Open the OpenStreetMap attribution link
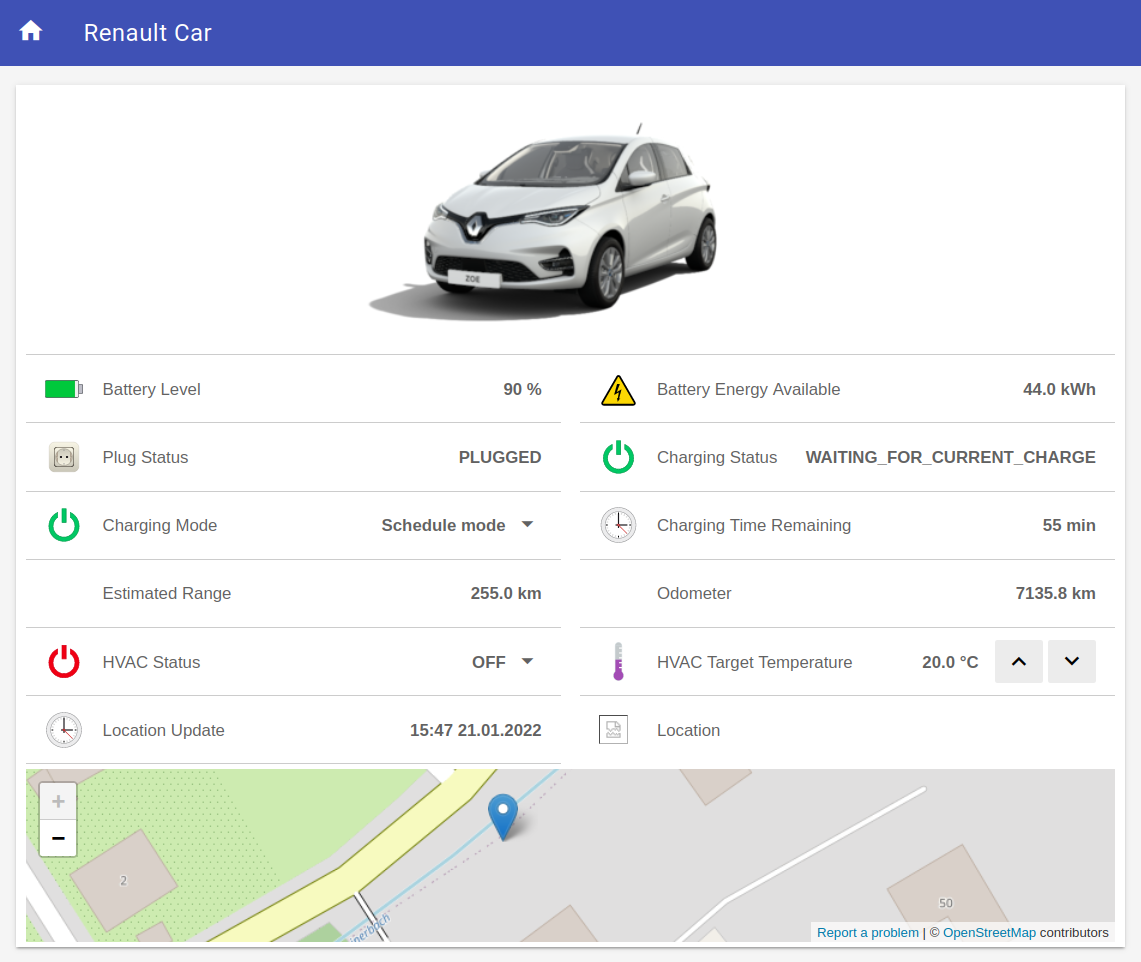This screenshot has height=962, width=1141. point(989,933)
